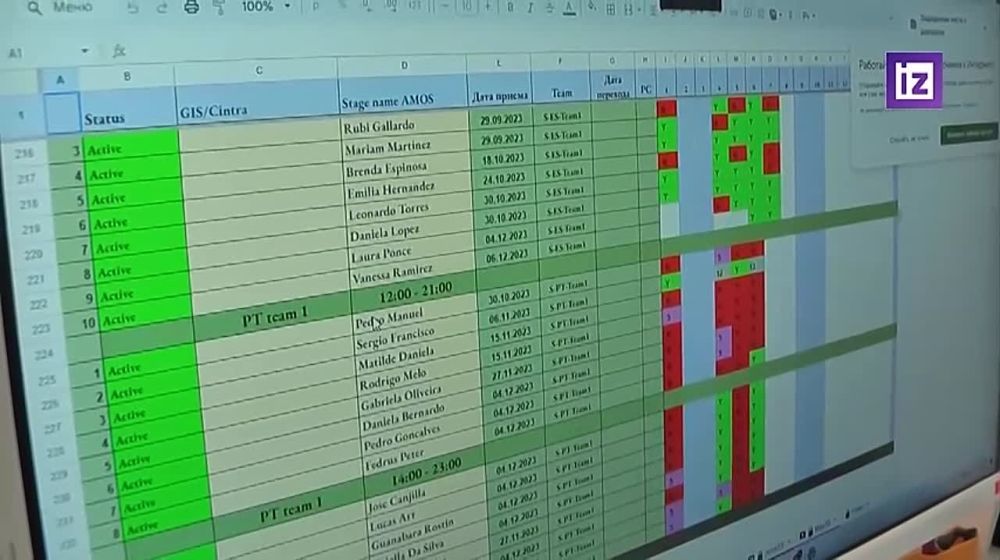The width and height of the screenshot is (1000, 560).
Task: Select the paint format icon
Action: pos(219,7)
